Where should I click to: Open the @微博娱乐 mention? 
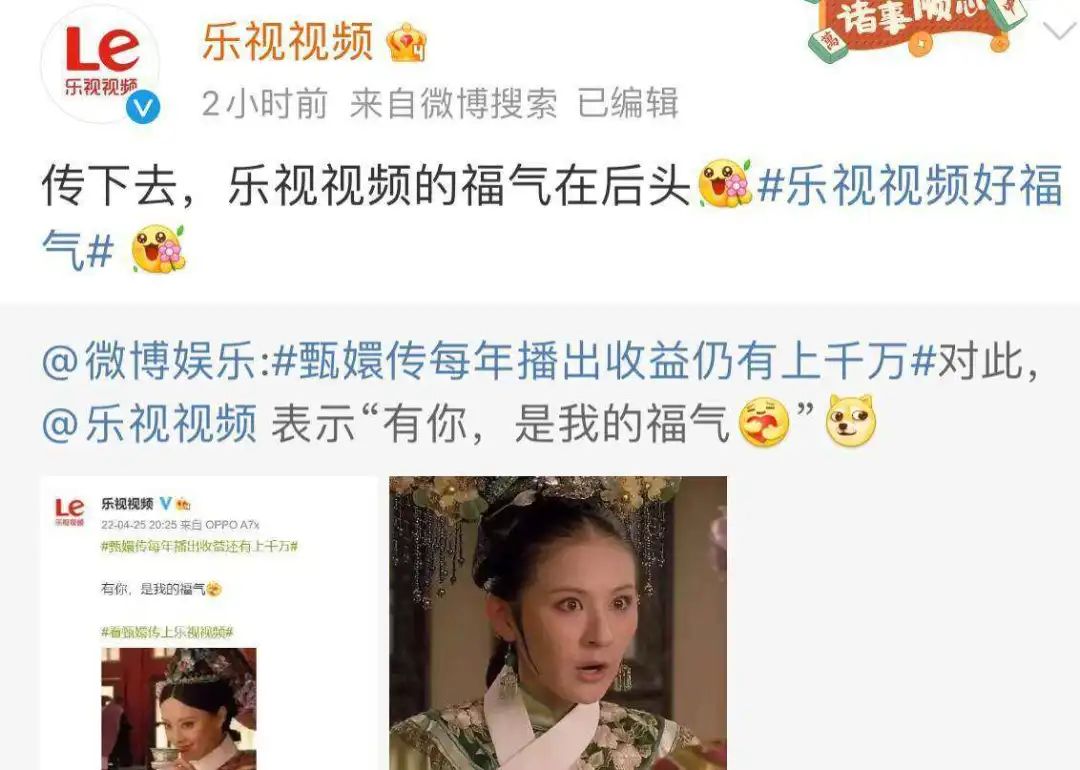[149, 361]
